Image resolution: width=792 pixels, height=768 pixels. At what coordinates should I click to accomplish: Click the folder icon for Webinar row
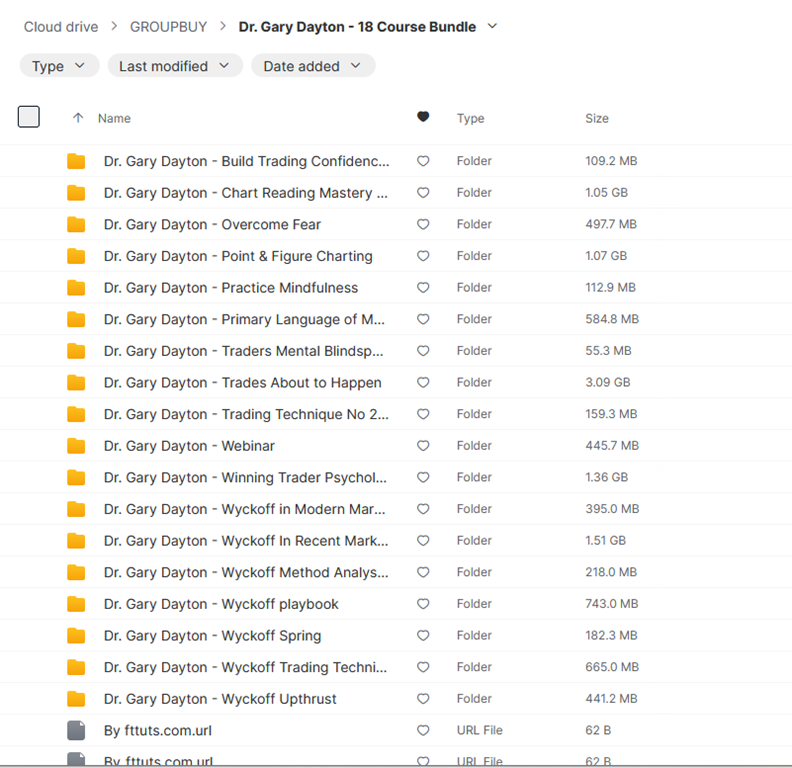[x=76, y=446]
